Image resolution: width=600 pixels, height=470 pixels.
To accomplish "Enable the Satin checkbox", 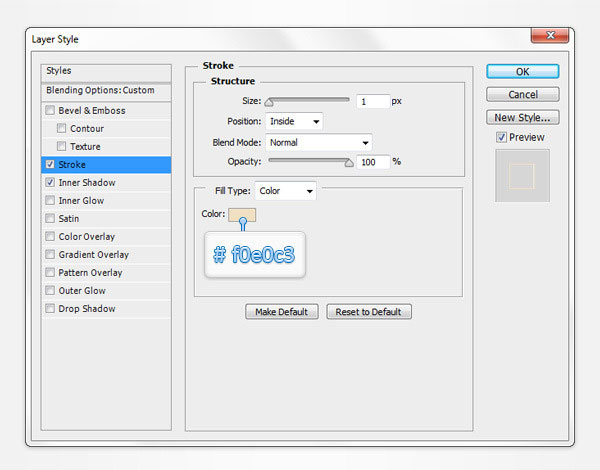I will (50, 218).
